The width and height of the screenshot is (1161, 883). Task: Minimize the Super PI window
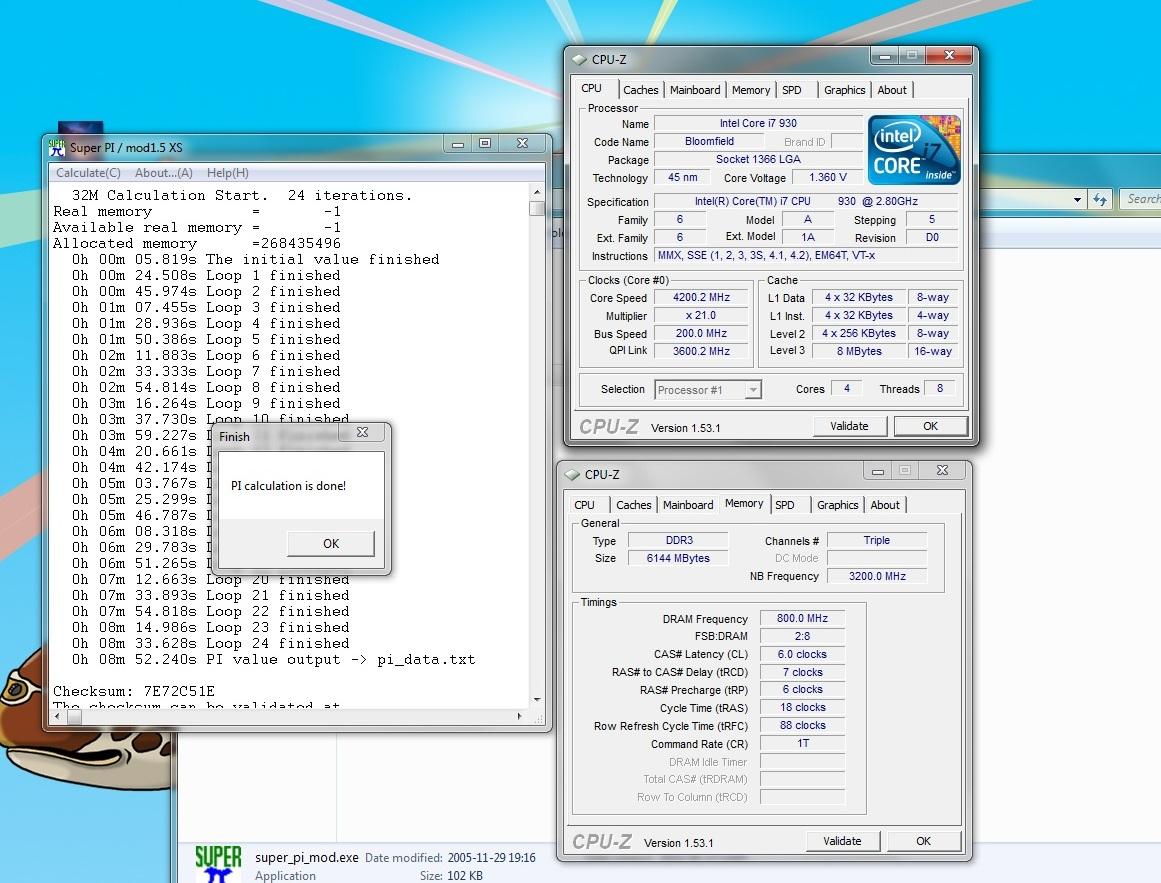pos(458,144)
